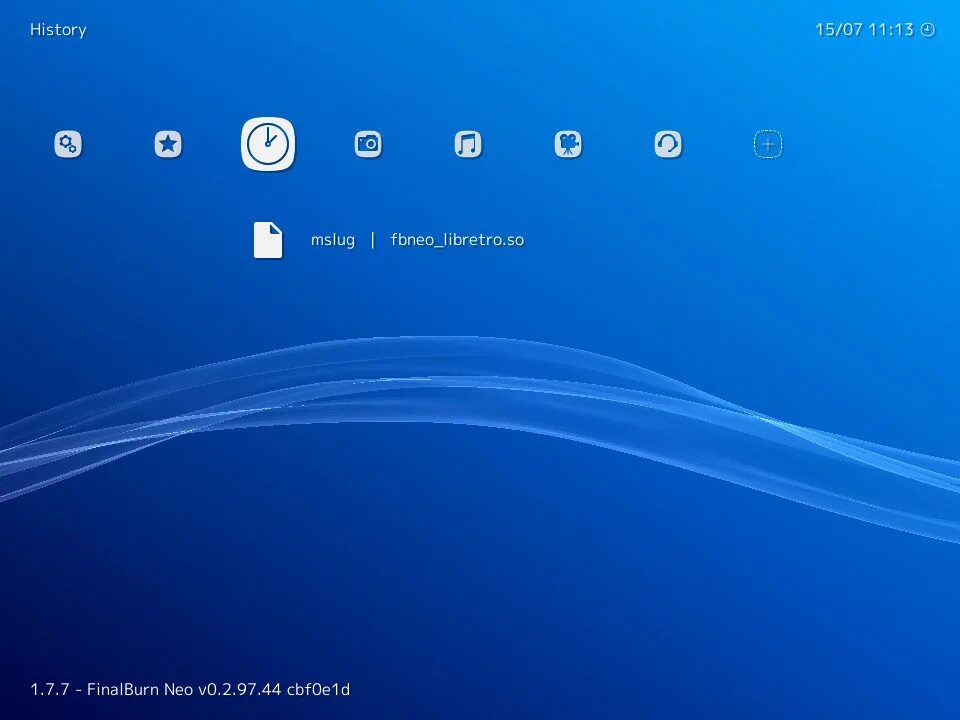
Task: Open the Videos film camera icon
Action: click(567, 144)
